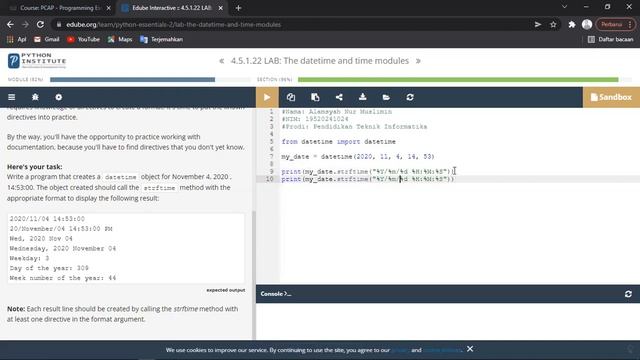
Task: Open the tab search dropdown arrow
Action: [x=564, y=7]
